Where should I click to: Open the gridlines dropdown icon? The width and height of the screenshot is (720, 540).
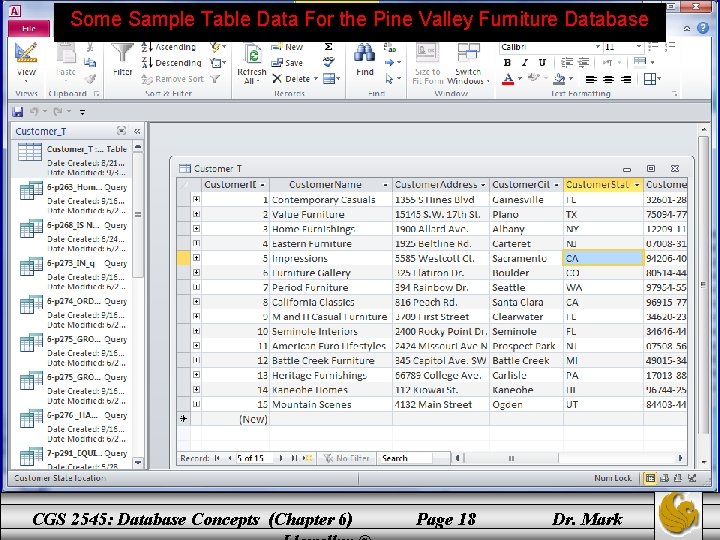[x=652, y=79]
